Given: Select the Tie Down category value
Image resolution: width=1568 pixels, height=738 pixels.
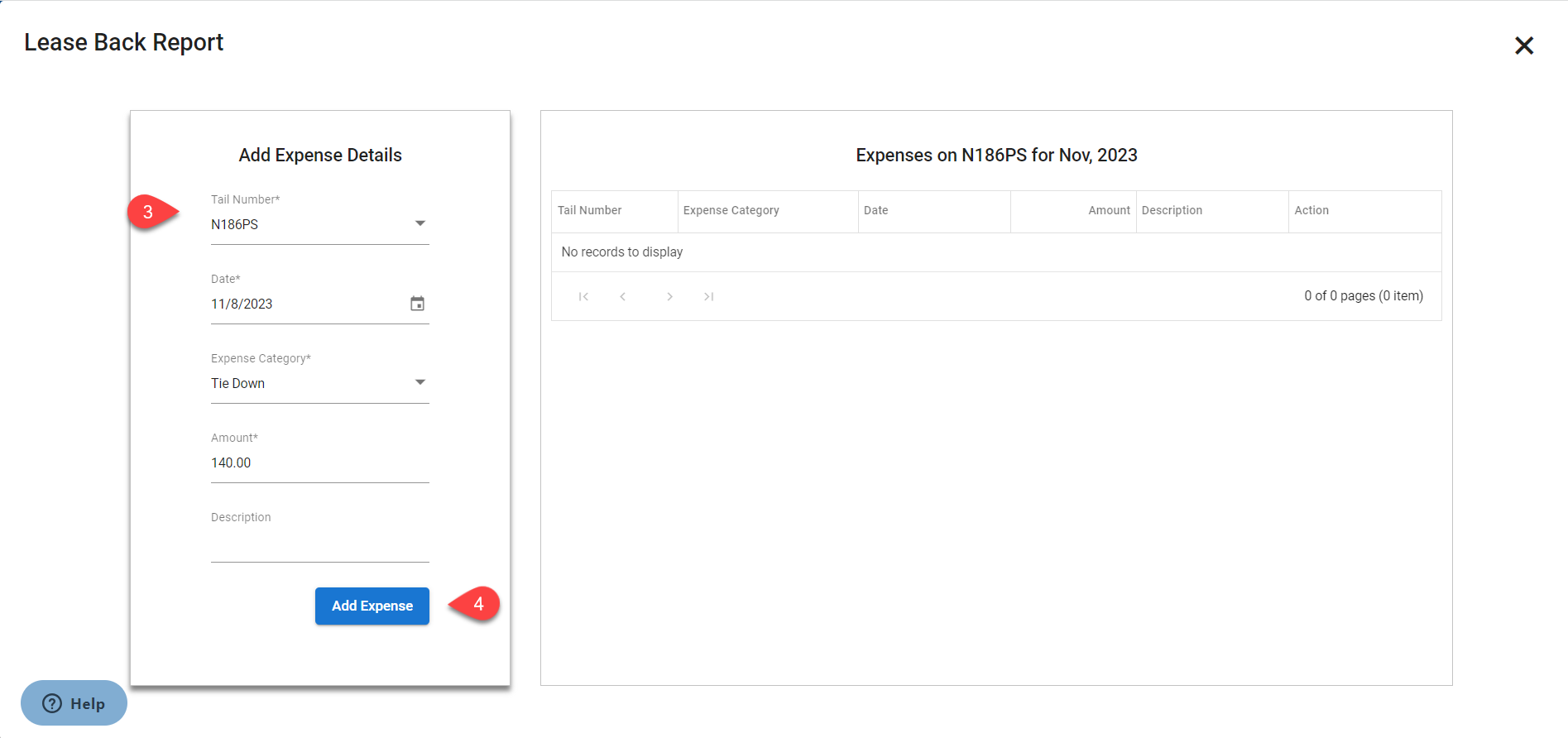Looking at the screenshot, I should click(238, 384).
